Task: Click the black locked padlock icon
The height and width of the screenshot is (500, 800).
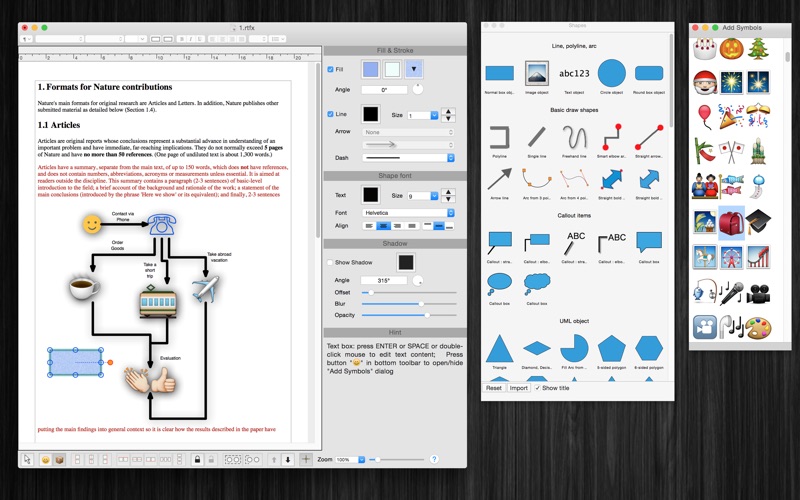Action: [x=197, y=460]
